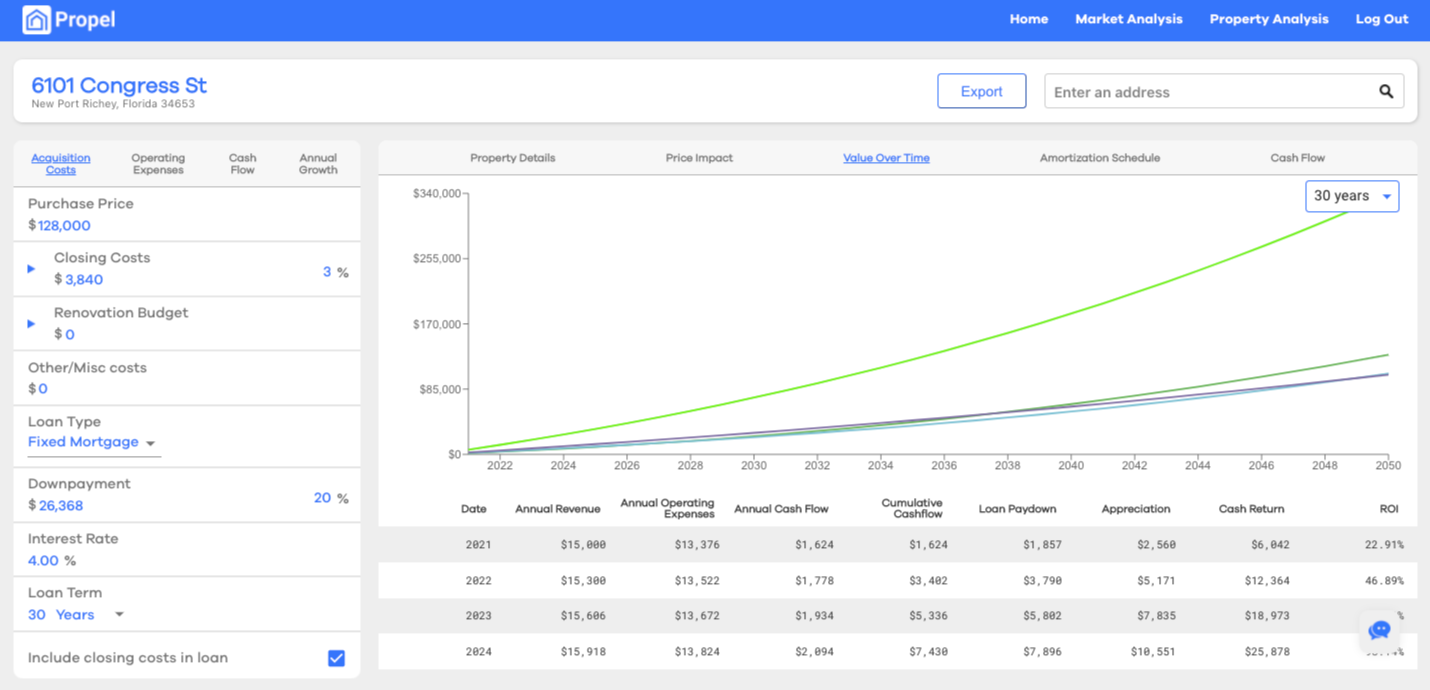This screenshot has height=690, width=1430.
Task: Click the 6101 Congress St address title
Action: point(119,85)
